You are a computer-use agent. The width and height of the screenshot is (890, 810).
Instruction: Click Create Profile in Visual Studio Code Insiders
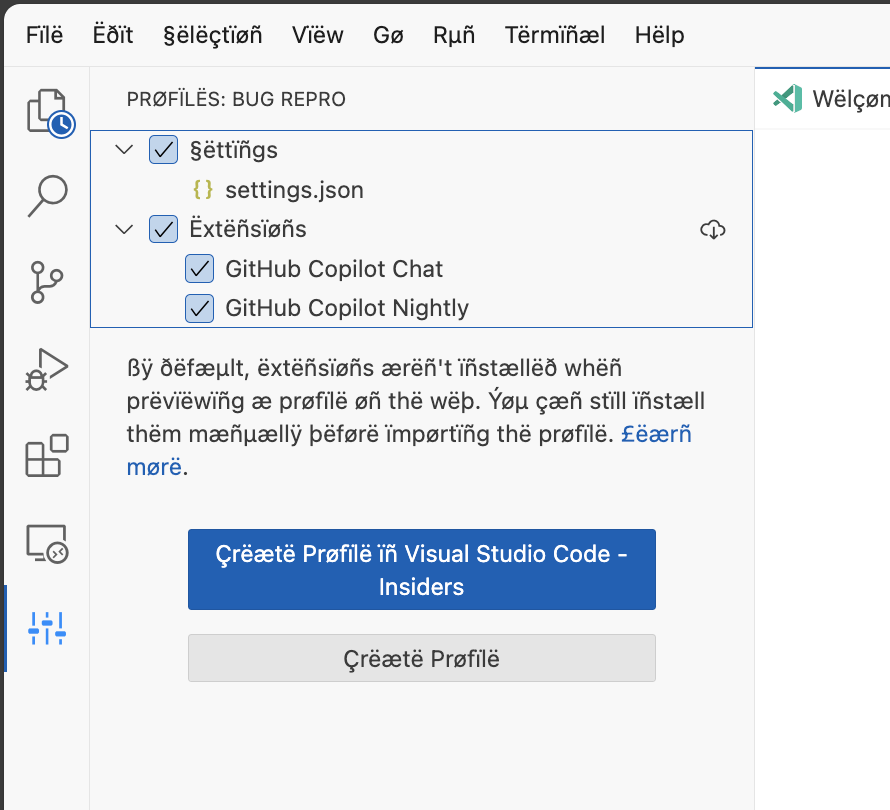click(421, 569)
